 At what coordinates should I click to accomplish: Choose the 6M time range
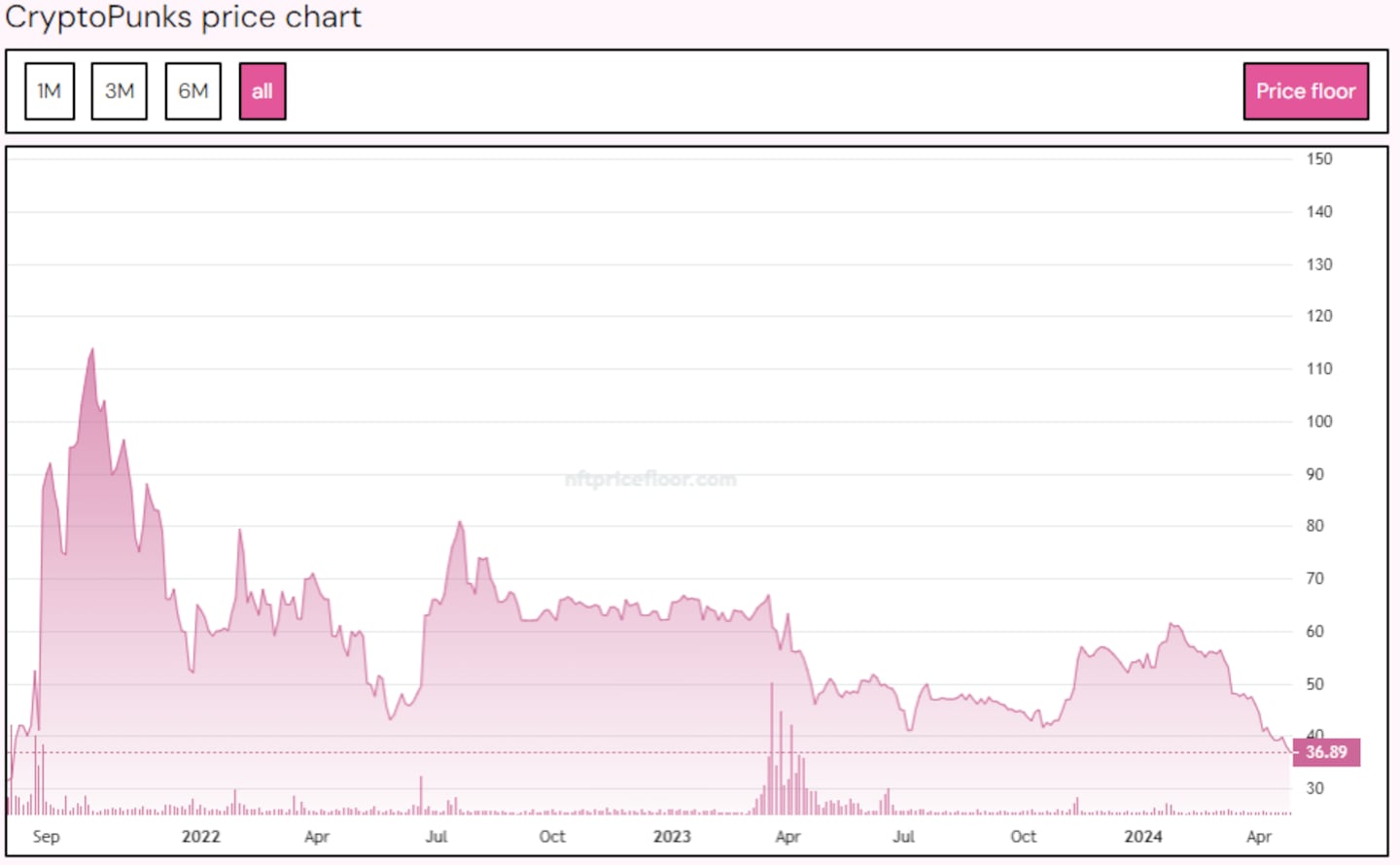coord(193,91)
